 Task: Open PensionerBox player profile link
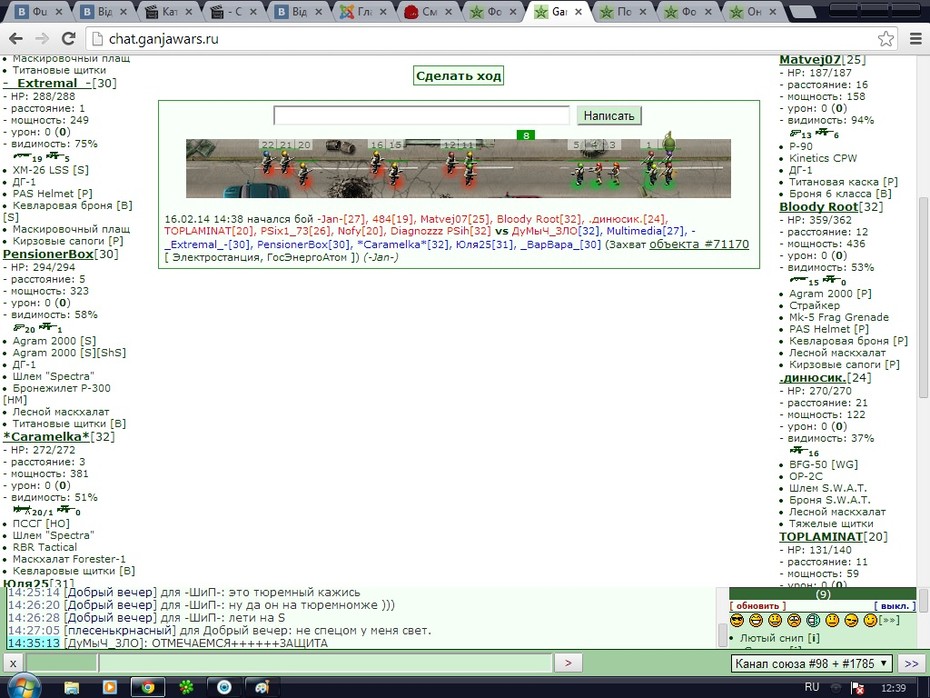(x=48, y=254)
